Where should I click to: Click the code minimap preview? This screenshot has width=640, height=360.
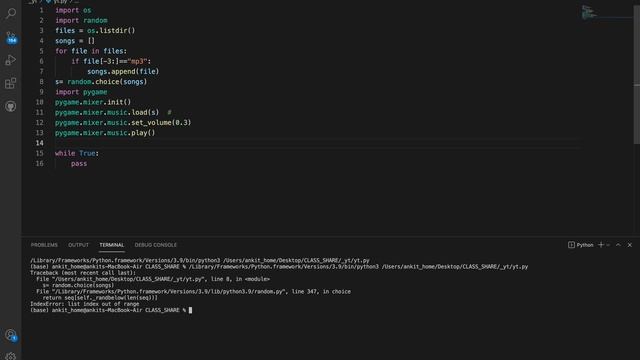(589, 12)
